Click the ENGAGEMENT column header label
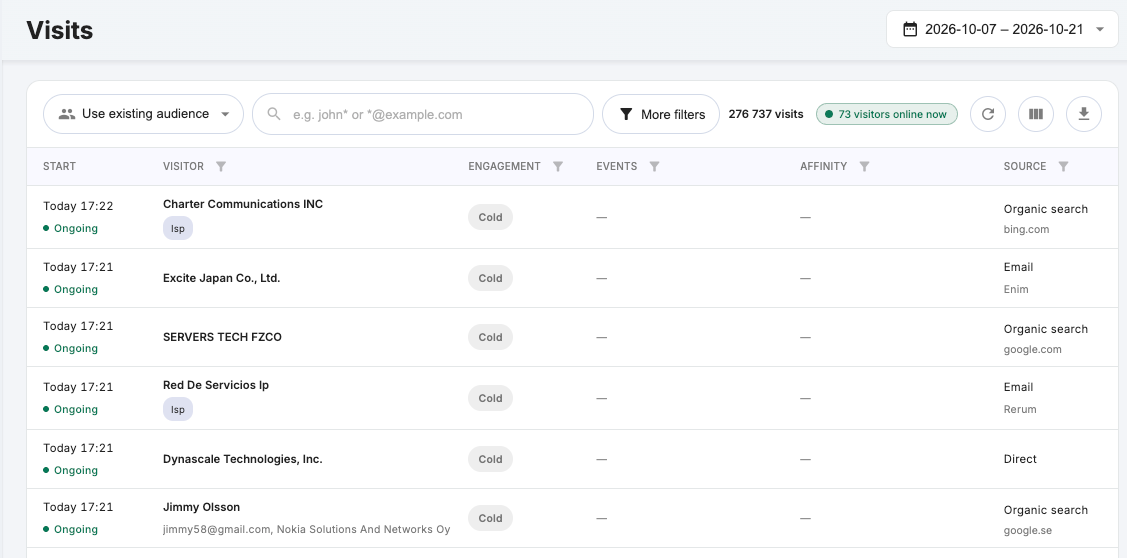 click(505, 167)
